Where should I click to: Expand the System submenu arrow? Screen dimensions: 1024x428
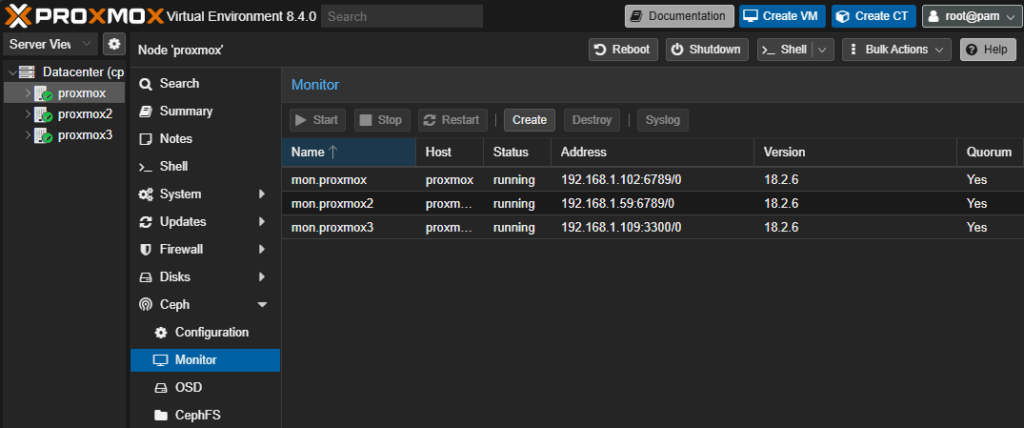(263, 195)
